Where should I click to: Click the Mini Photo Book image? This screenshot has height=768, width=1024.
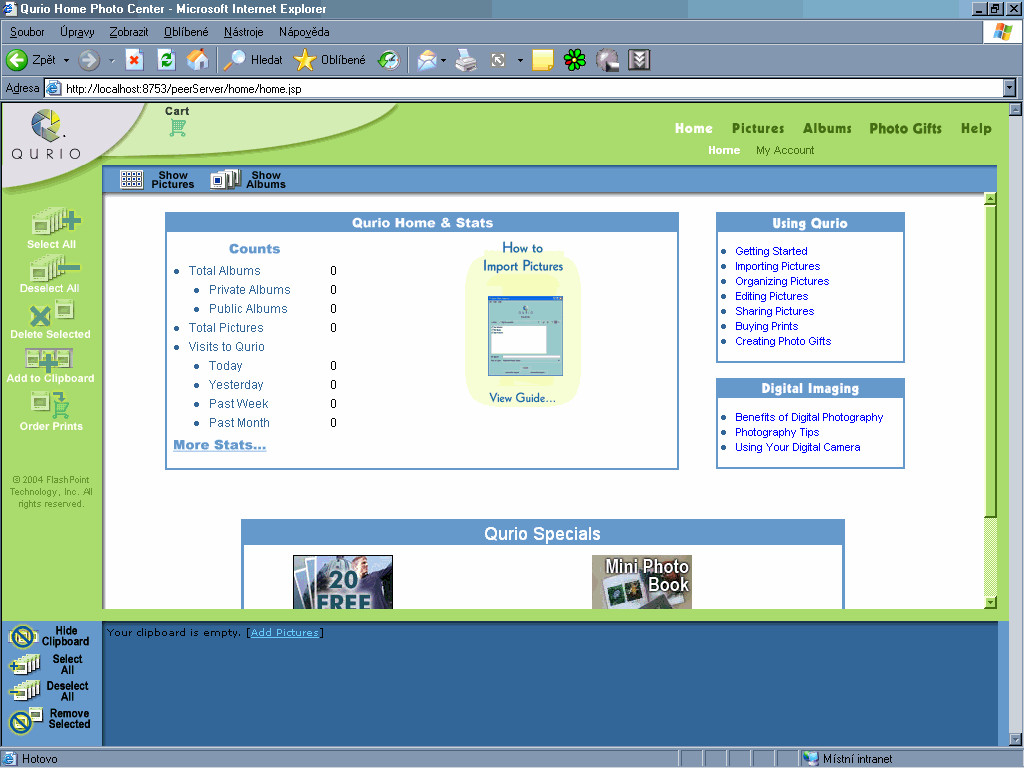[641, 582]
